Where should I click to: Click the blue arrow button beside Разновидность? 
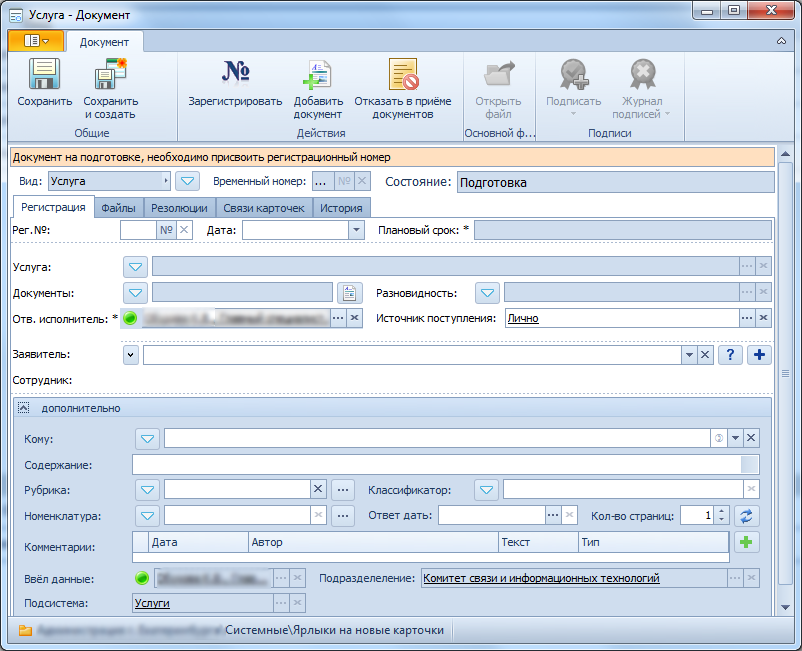coord(487,293)
